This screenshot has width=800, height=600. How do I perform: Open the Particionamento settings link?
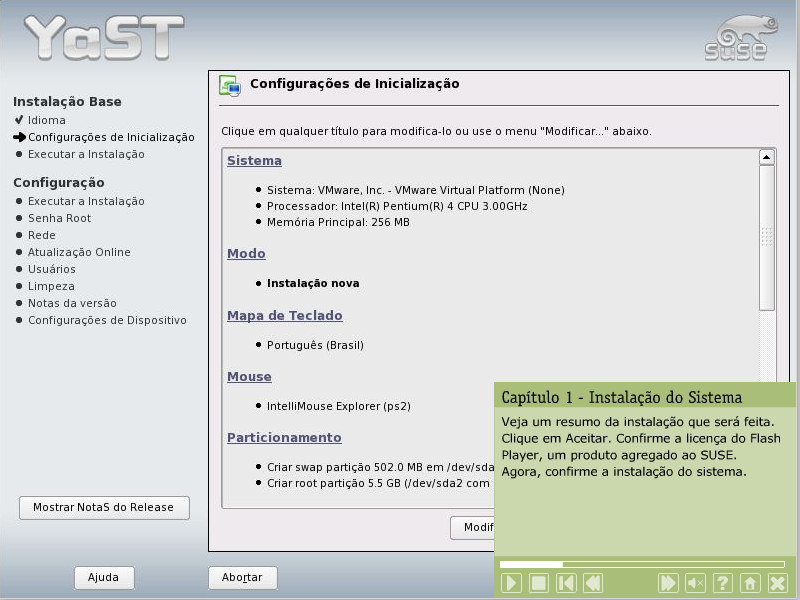[284, 438]
